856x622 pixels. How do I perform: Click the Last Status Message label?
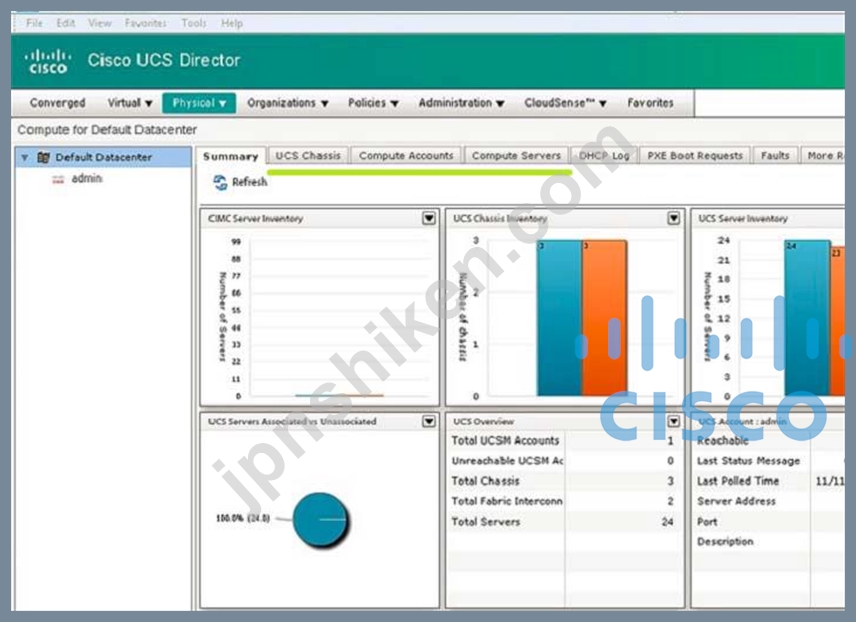tap(748, 461)
